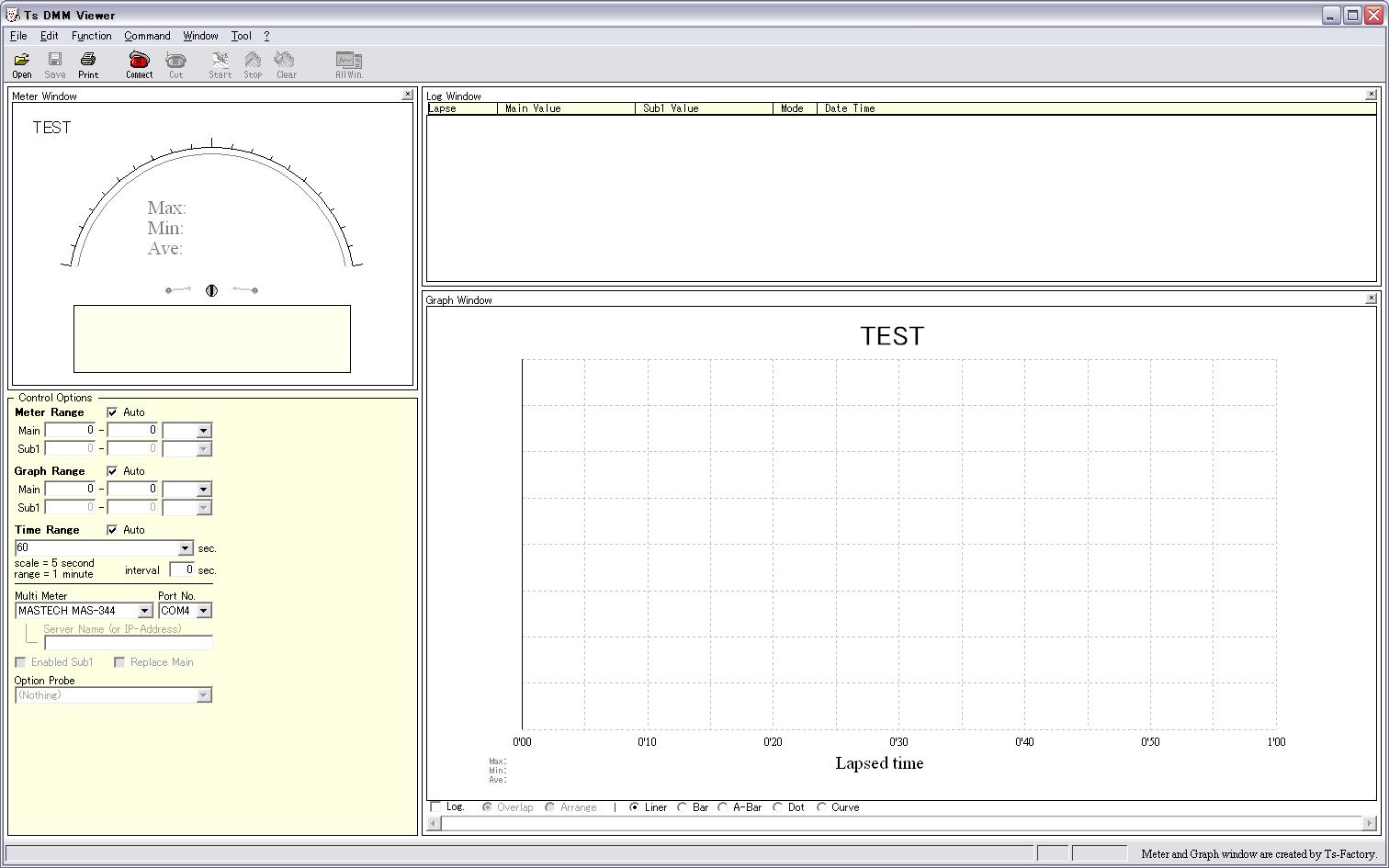Image resolution: width=1389 pixels, height=868 pixels.
Task: Close the Log Window panel
Action: (1372, 95)
